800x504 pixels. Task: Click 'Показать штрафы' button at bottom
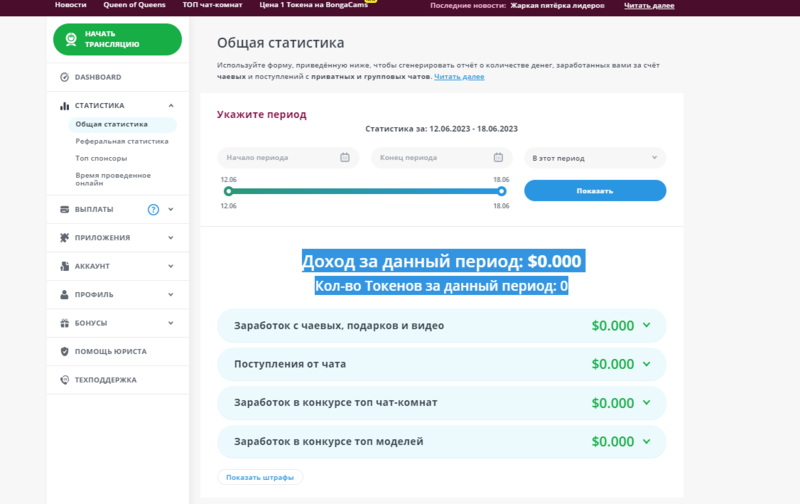[260, 477]
